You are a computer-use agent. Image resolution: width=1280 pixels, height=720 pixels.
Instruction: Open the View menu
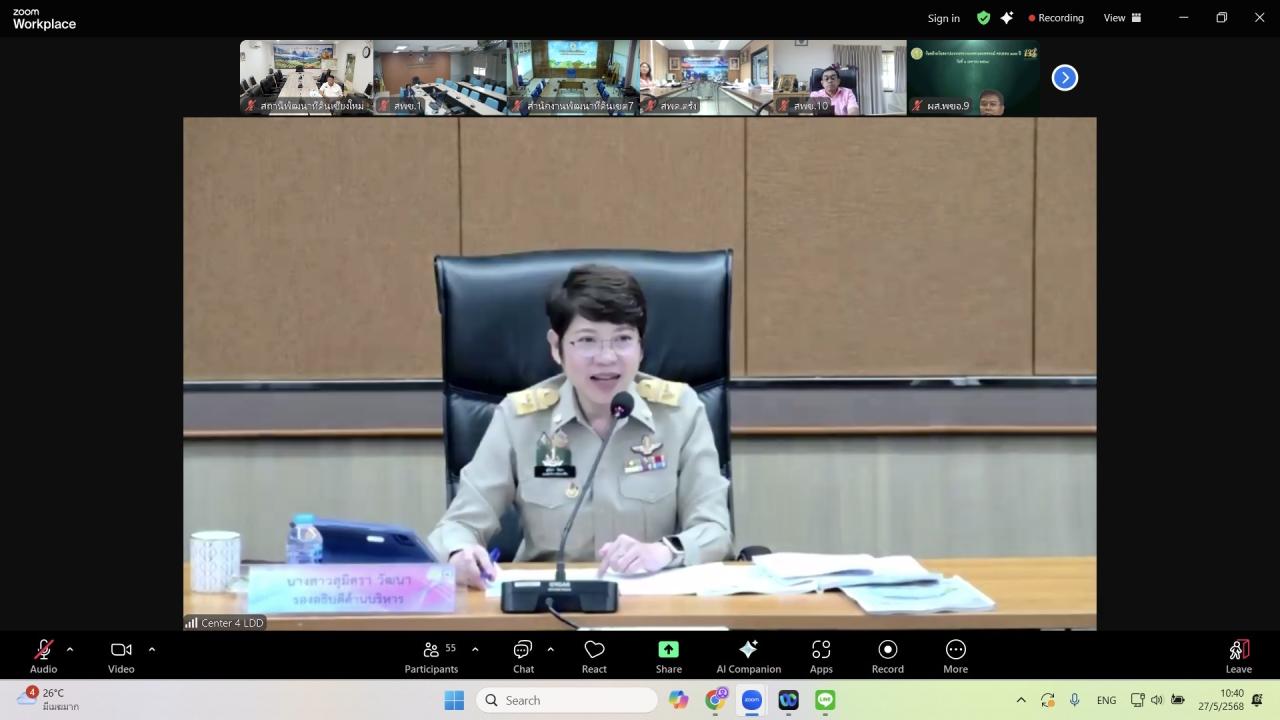(x=1113, y=17)
